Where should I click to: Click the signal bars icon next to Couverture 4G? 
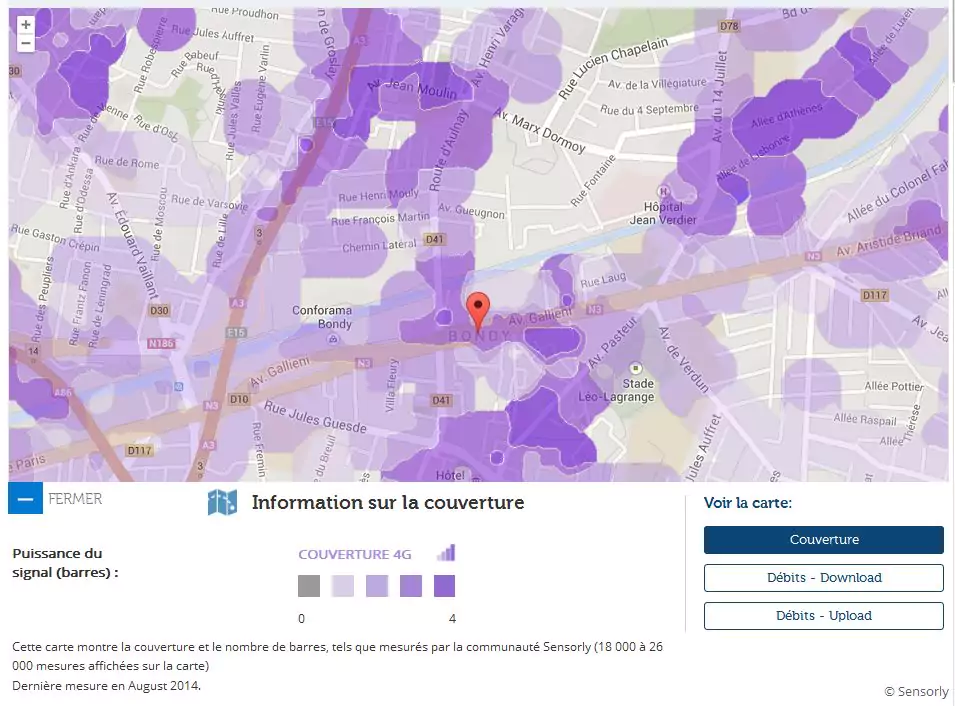[x=446, y=553]
